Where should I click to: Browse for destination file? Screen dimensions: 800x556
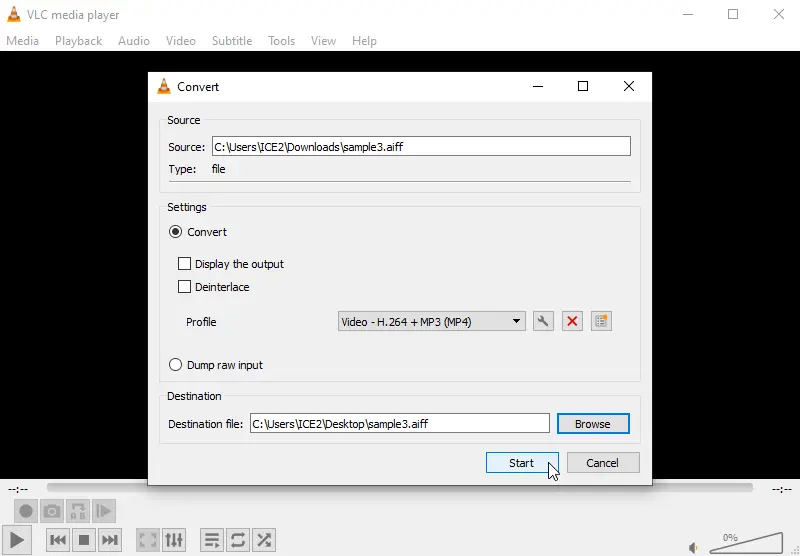click(x=593, y=423)
